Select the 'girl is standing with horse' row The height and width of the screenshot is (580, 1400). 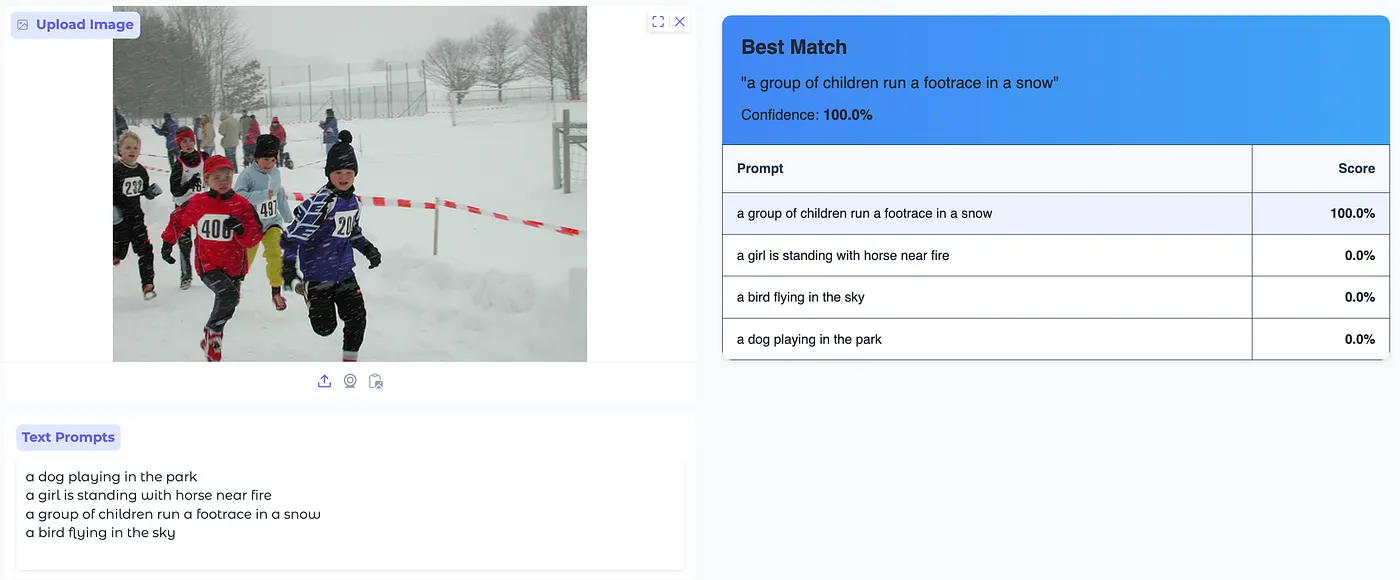point(1056,255)
